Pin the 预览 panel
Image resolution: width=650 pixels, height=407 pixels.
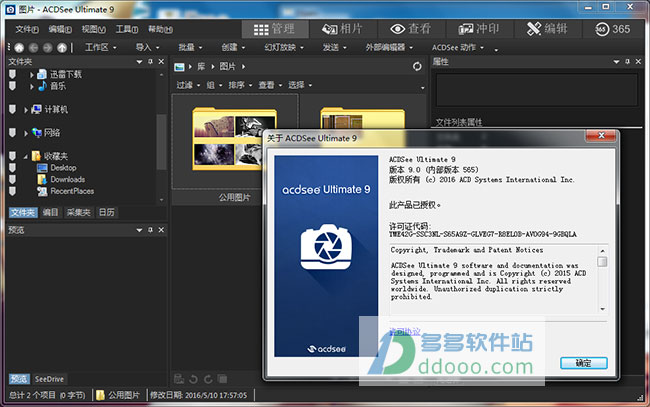click(x=150, y=230)
